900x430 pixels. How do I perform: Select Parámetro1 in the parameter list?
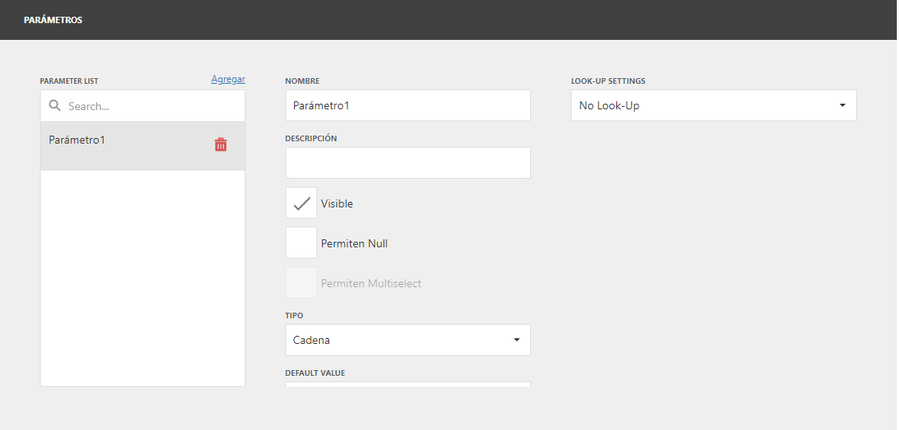142,146
